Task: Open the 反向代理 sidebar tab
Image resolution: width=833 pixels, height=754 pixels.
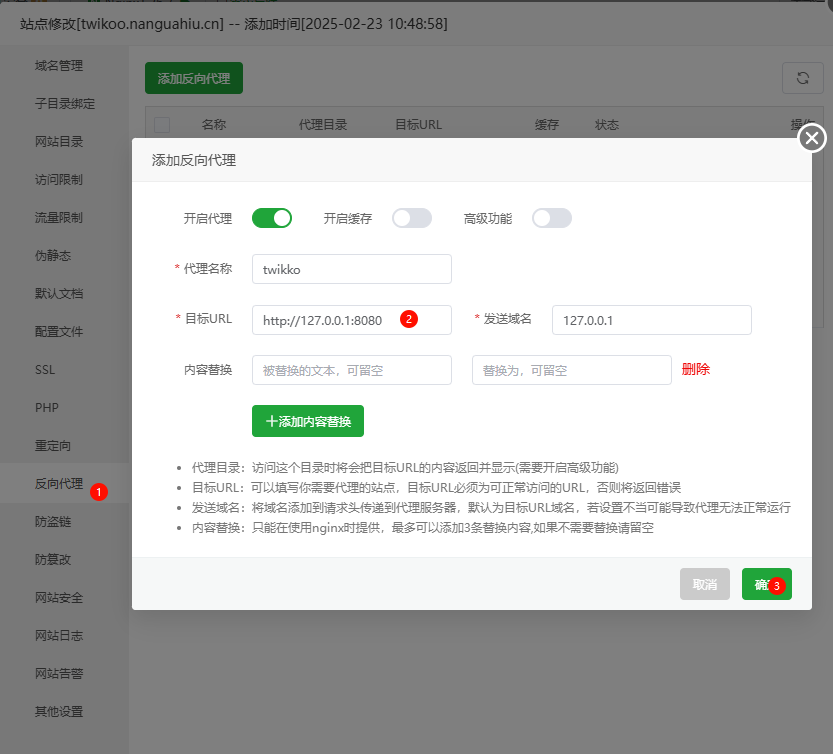Action: tap(59, 484)
